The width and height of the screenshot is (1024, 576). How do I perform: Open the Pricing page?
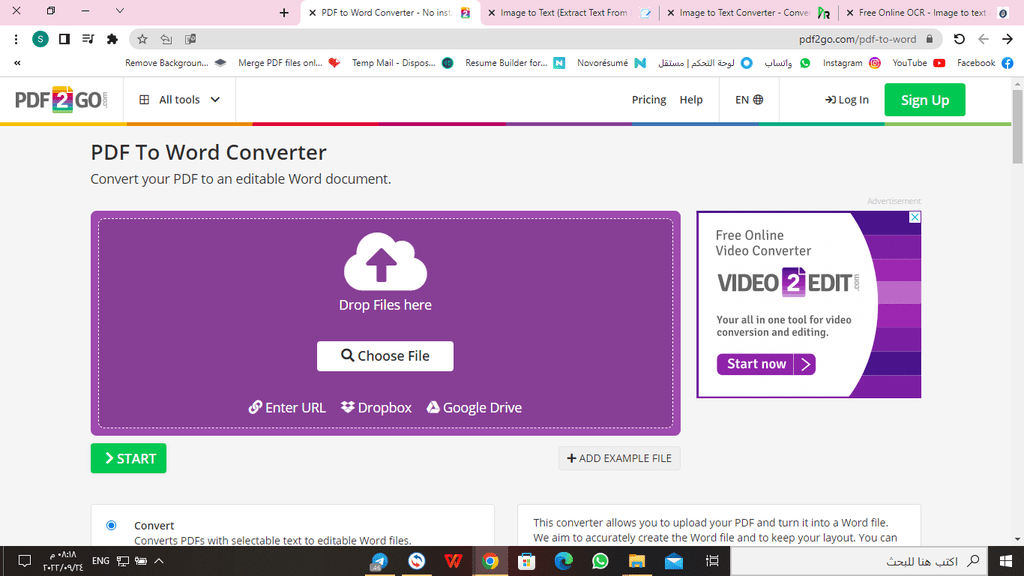[x=648, y=100]
